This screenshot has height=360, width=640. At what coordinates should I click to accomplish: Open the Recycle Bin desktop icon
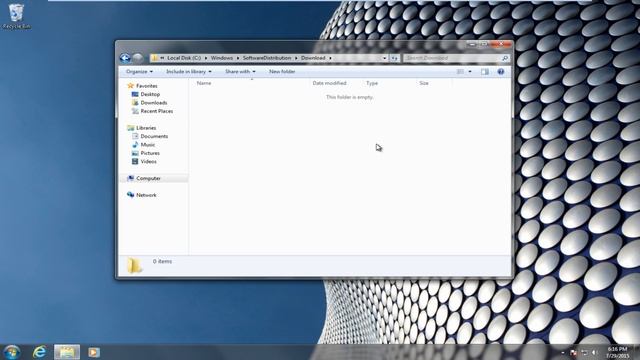pyautogui.click(x=16, y=17)
